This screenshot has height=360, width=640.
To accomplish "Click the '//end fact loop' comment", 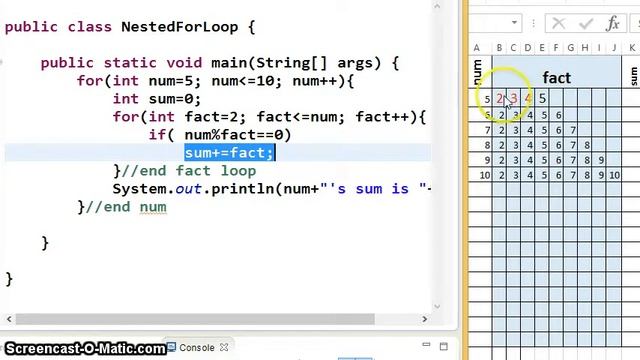I will pyautogui.click(x=189, y=171).
